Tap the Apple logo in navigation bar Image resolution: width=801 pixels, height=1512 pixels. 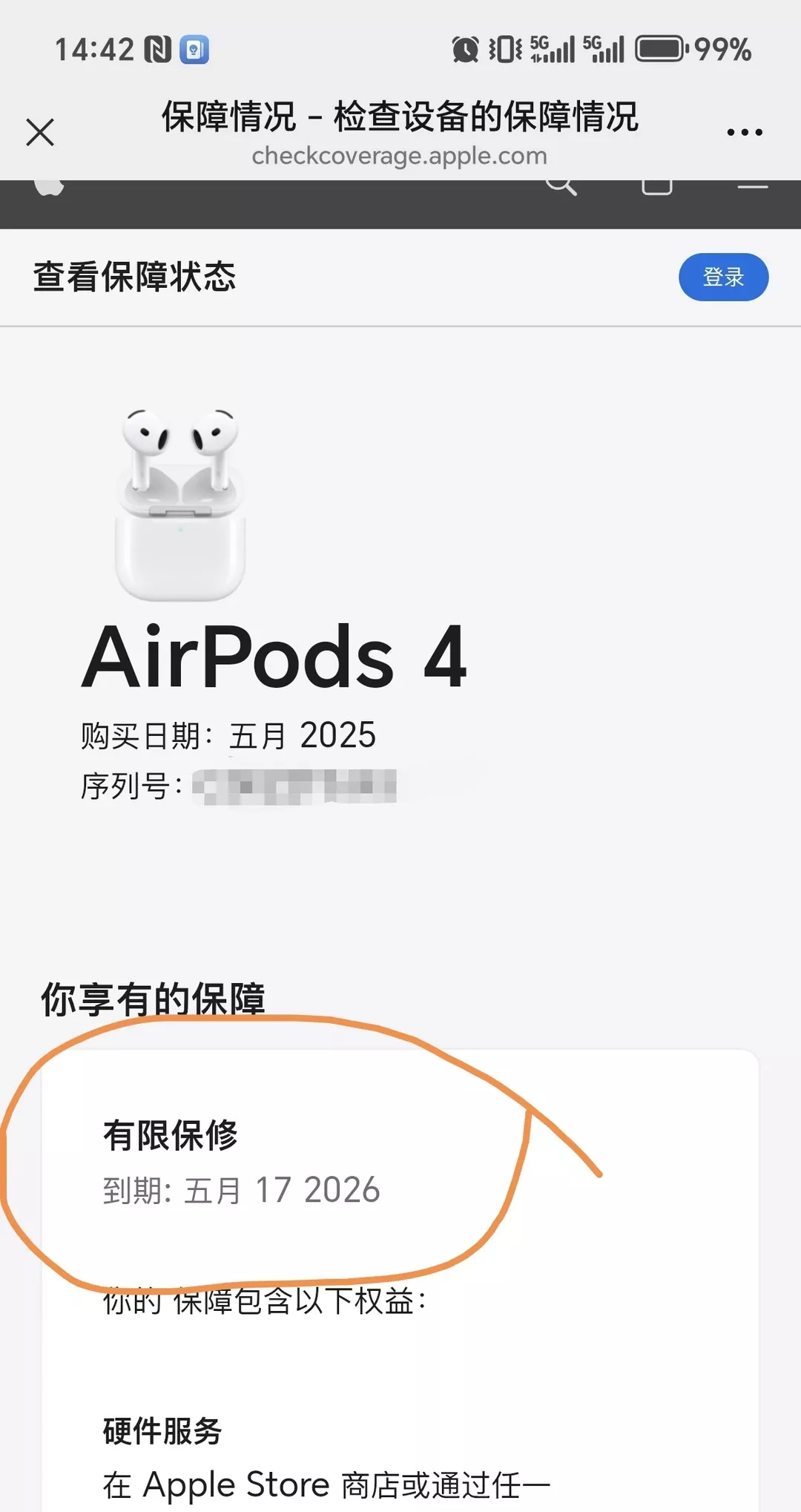coord(49,187)
